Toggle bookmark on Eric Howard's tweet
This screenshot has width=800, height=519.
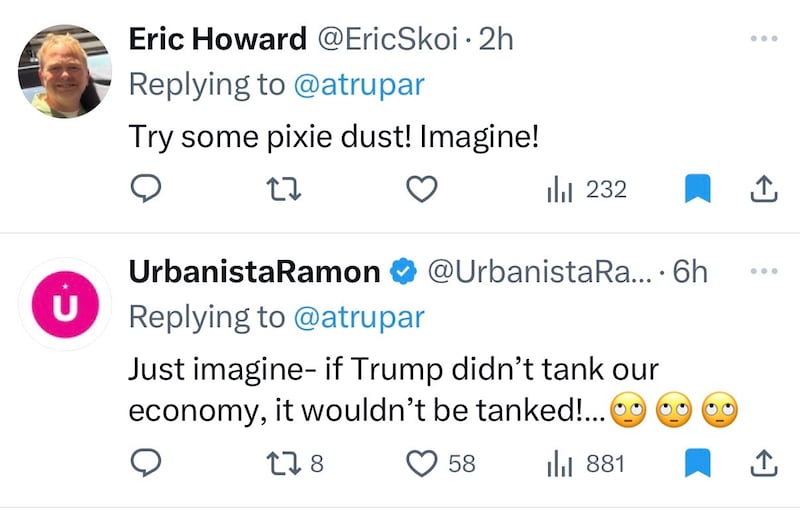697,188
